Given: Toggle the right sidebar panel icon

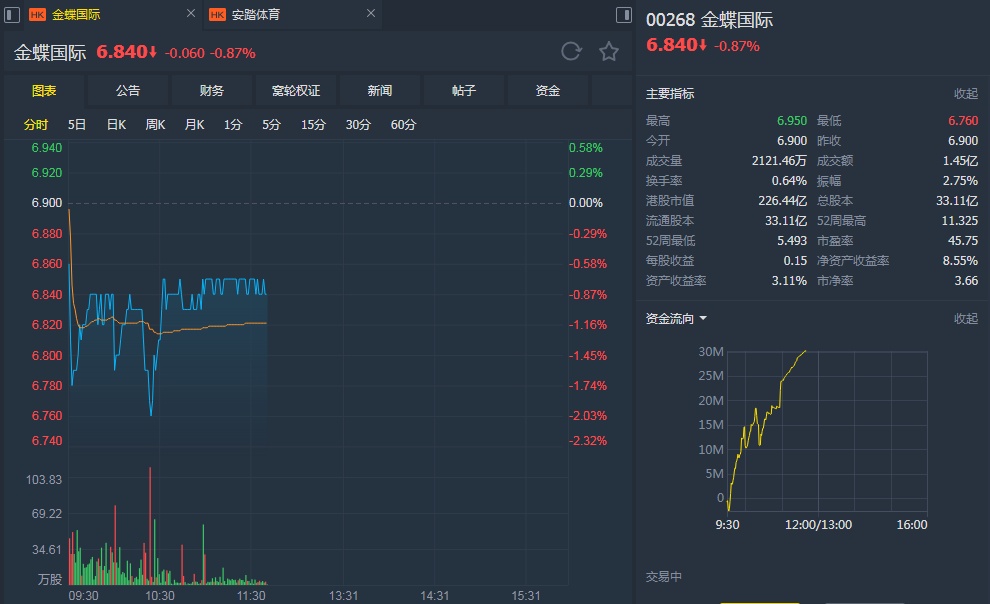Looking at the screenshot, I should tap(624, 15).
